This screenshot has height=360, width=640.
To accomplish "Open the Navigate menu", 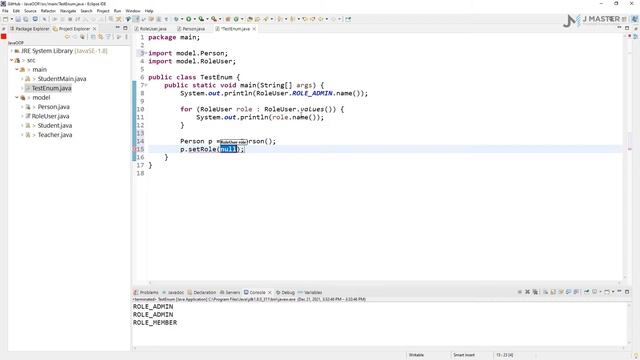I will [x=68, y=11].
